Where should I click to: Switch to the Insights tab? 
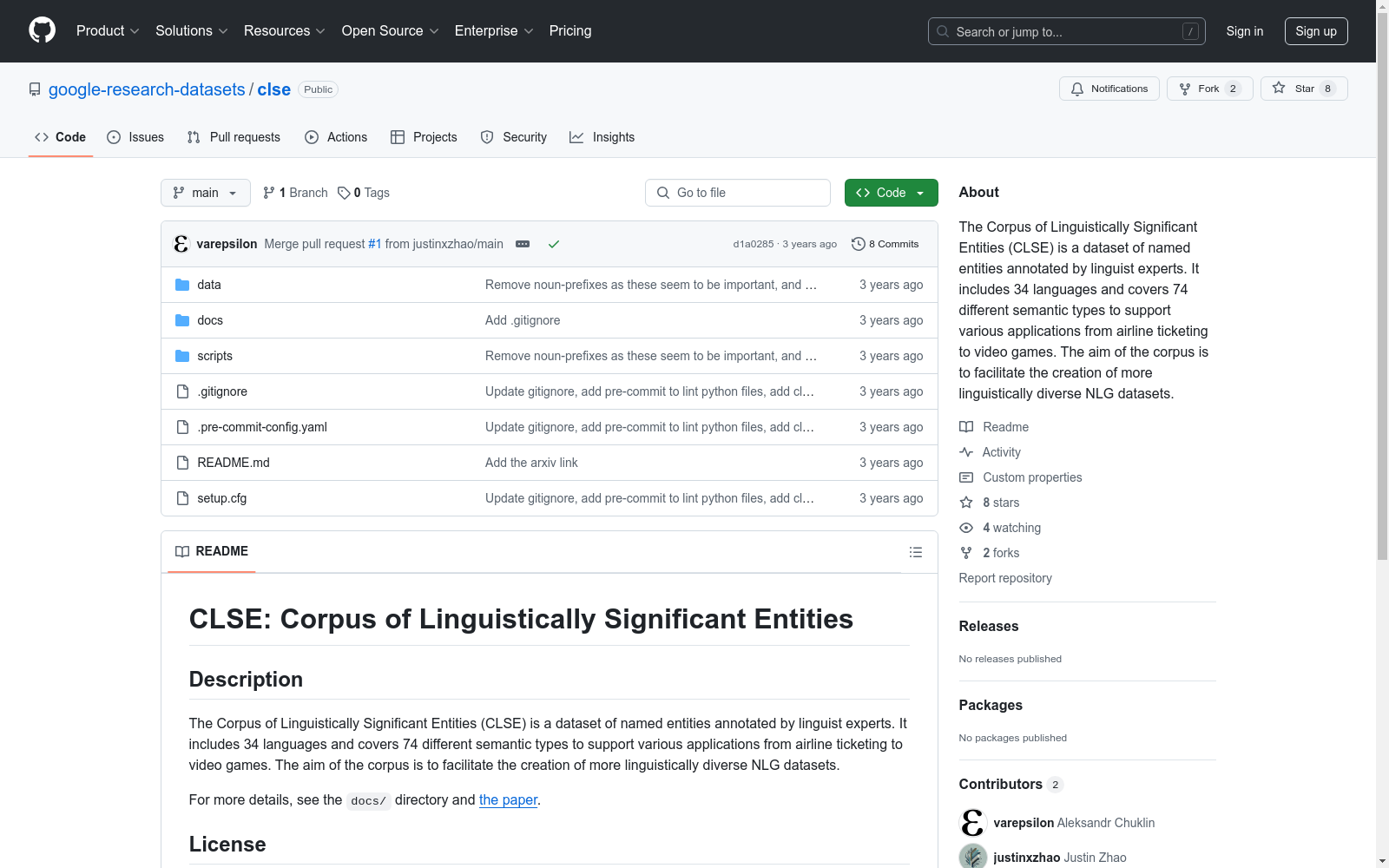point(602,137)
